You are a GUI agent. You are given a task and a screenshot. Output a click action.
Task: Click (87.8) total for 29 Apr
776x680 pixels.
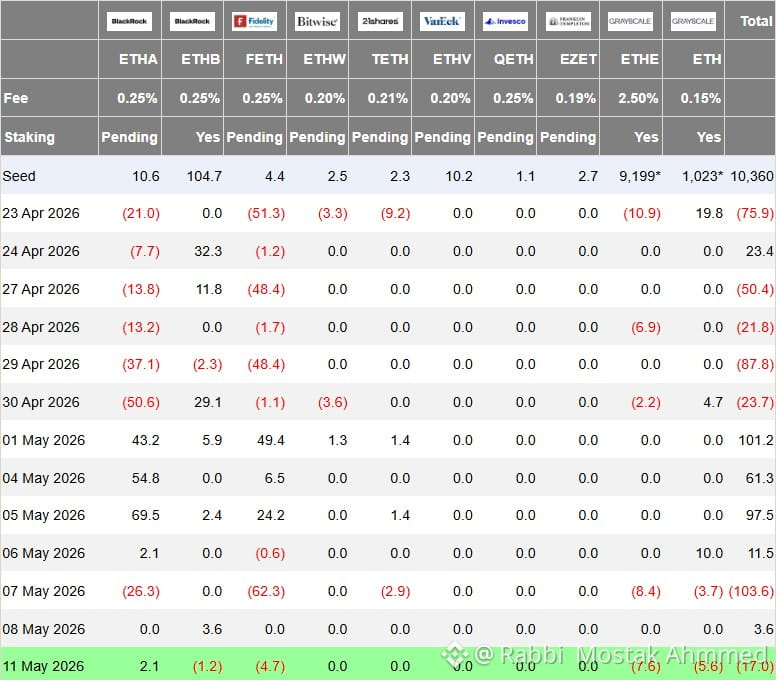(x=755, y=364)
